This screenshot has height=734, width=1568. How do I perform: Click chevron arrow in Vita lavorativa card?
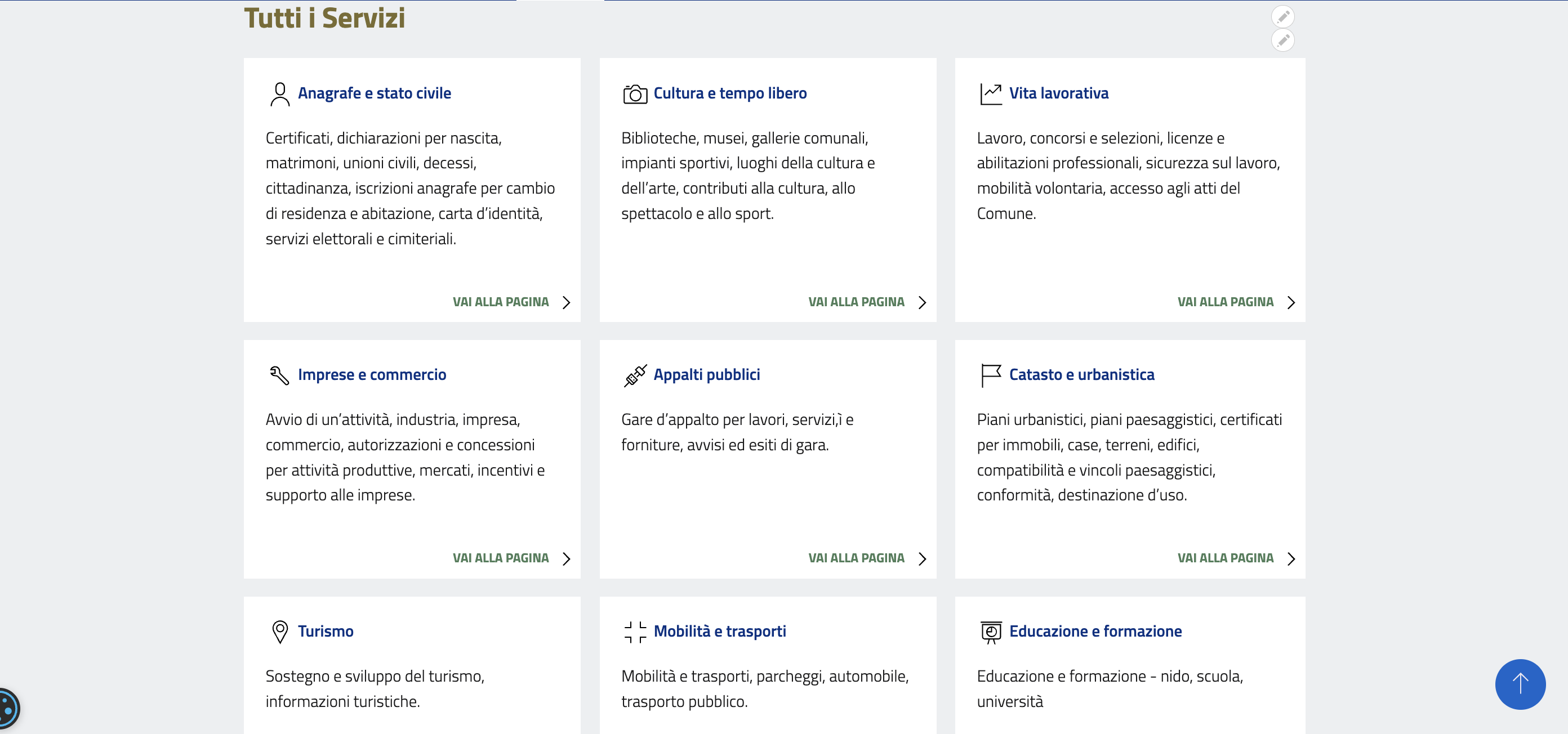point(1290,302)
